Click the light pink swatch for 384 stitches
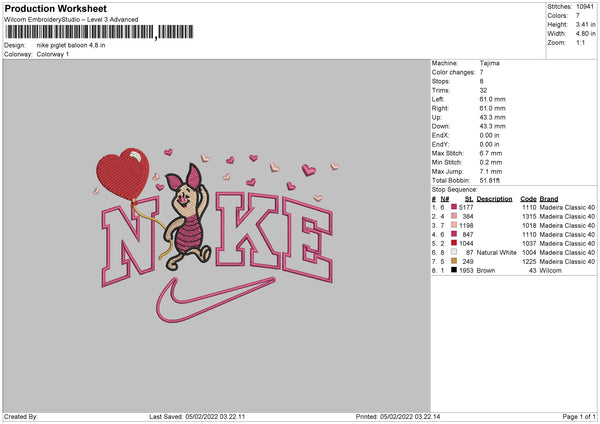The image size is (600, 424). pyautogui.click(x=454, y=216)
